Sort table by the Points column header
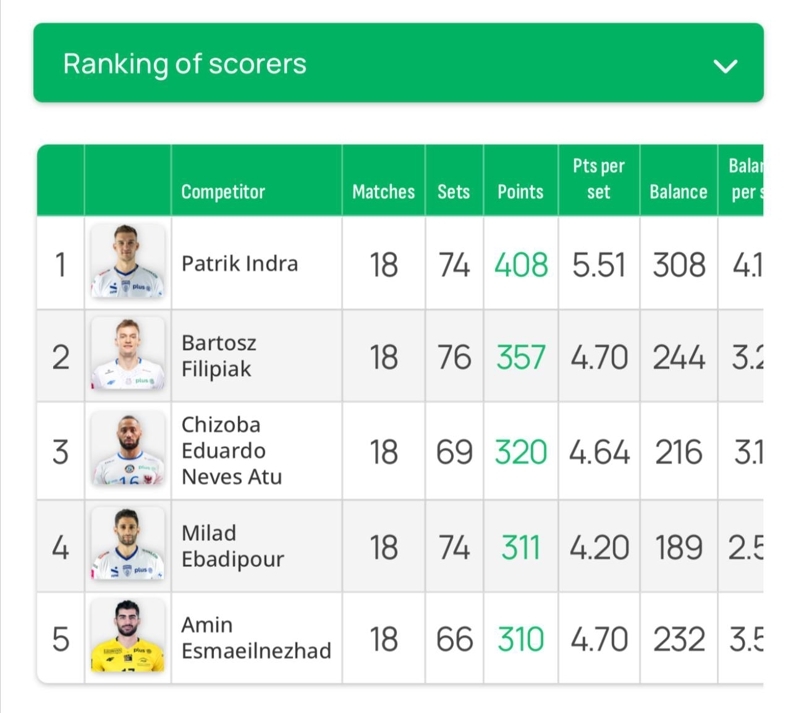 (x=520, y=192)
